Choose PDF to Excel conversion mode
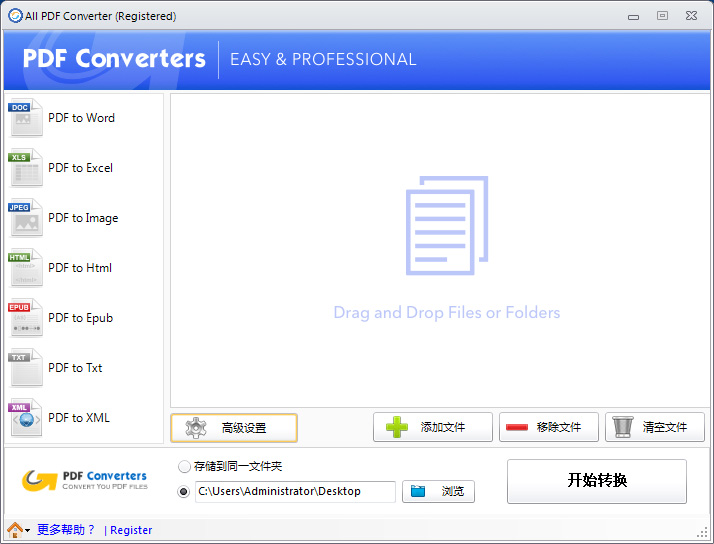 pos(81,168)
